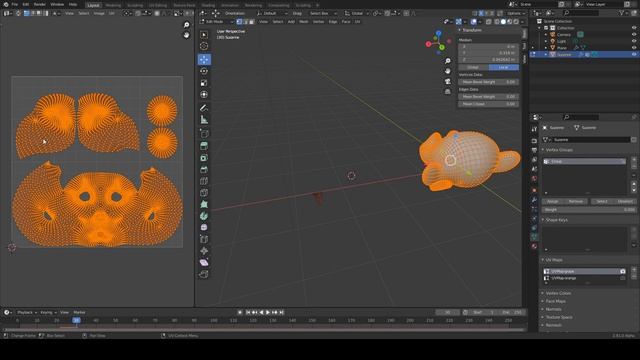The image size is (640, 360).
Task: Open the Object Data properties tab with the green triangle icon
Action: pos(534,237)
